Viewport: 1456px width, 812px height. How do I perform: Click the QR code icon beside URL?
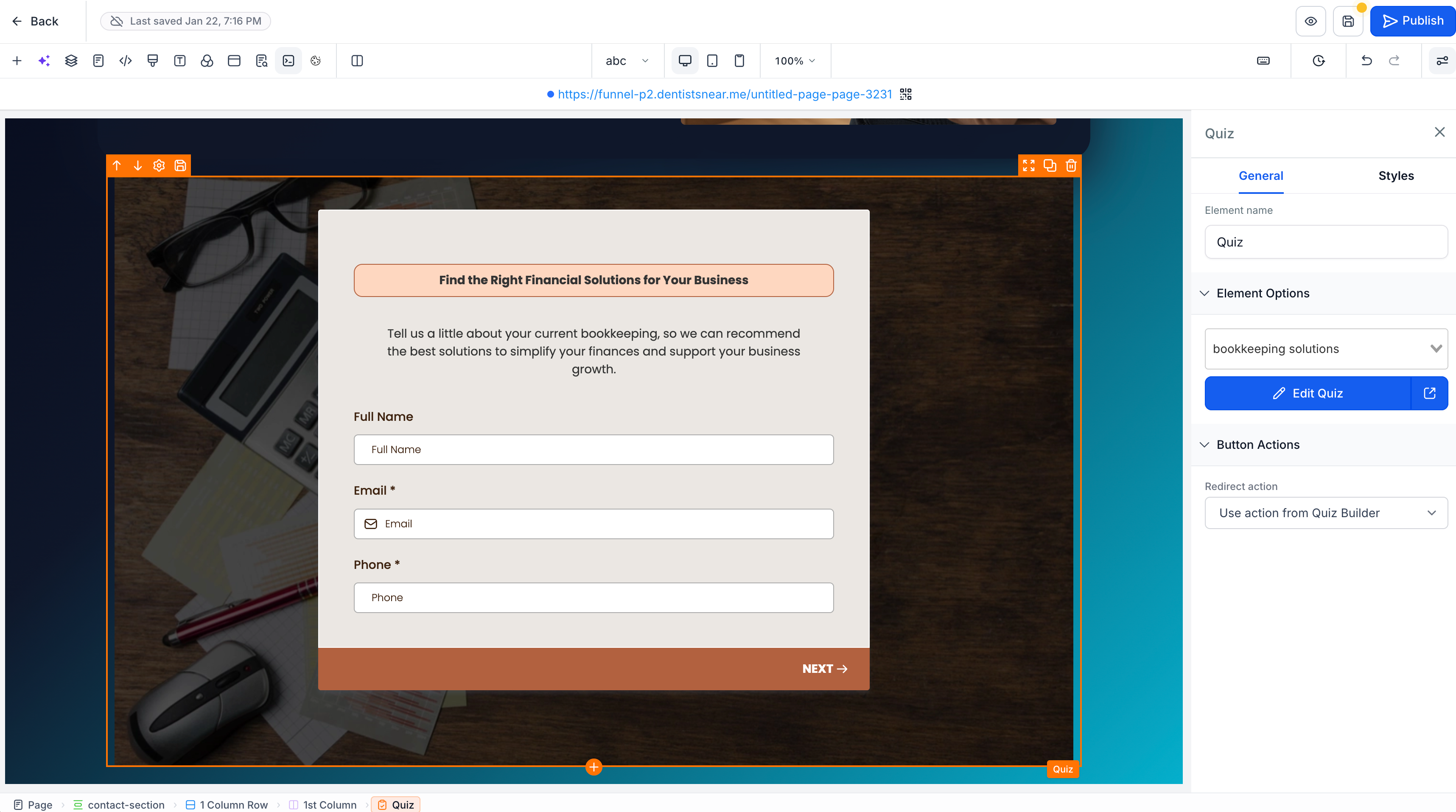(x=905, y=94)
